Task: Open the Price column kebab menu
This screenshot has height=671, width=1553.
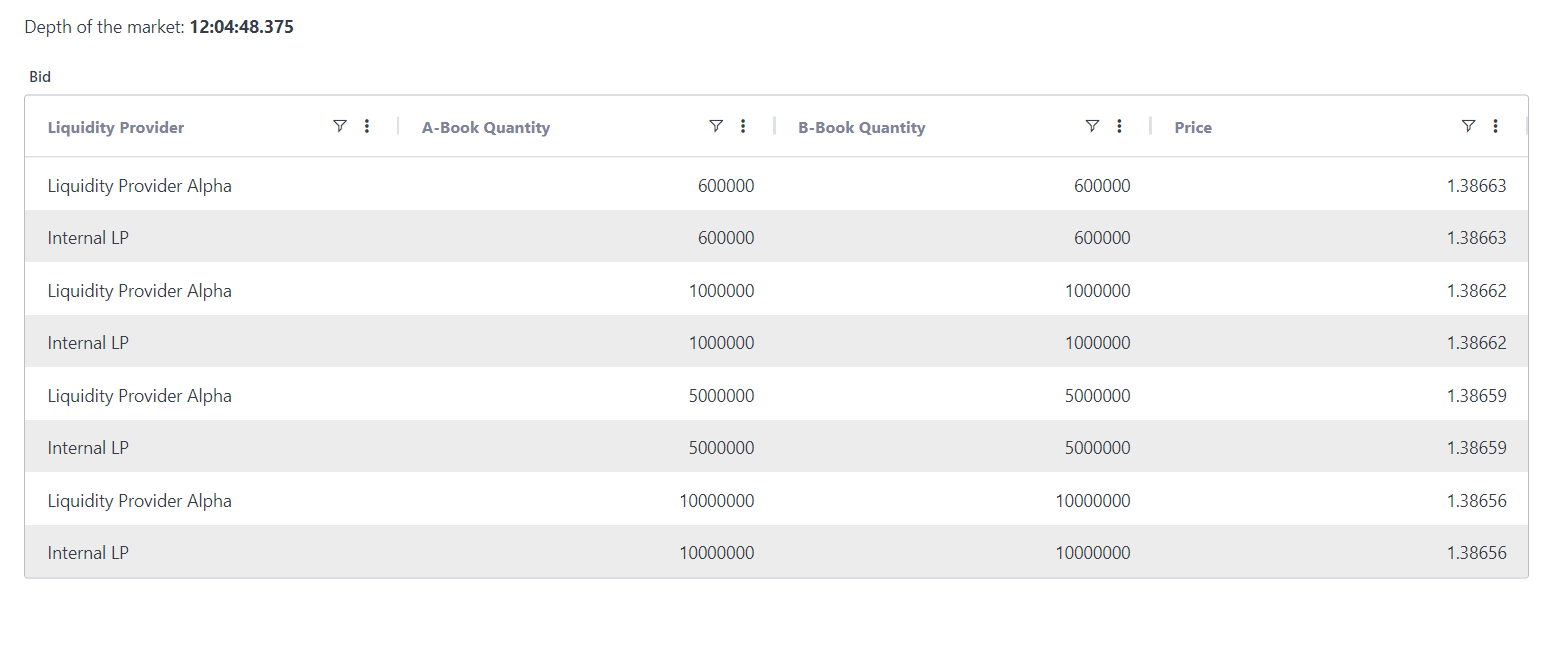Action: coord(1495,126)
